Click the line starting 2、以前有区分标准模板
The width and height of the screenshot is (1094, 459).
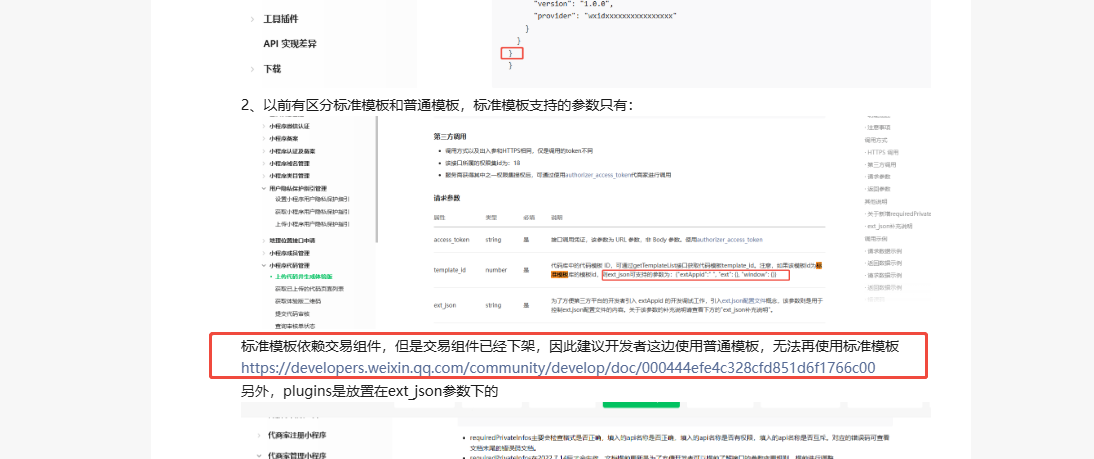tap(437, 105)
